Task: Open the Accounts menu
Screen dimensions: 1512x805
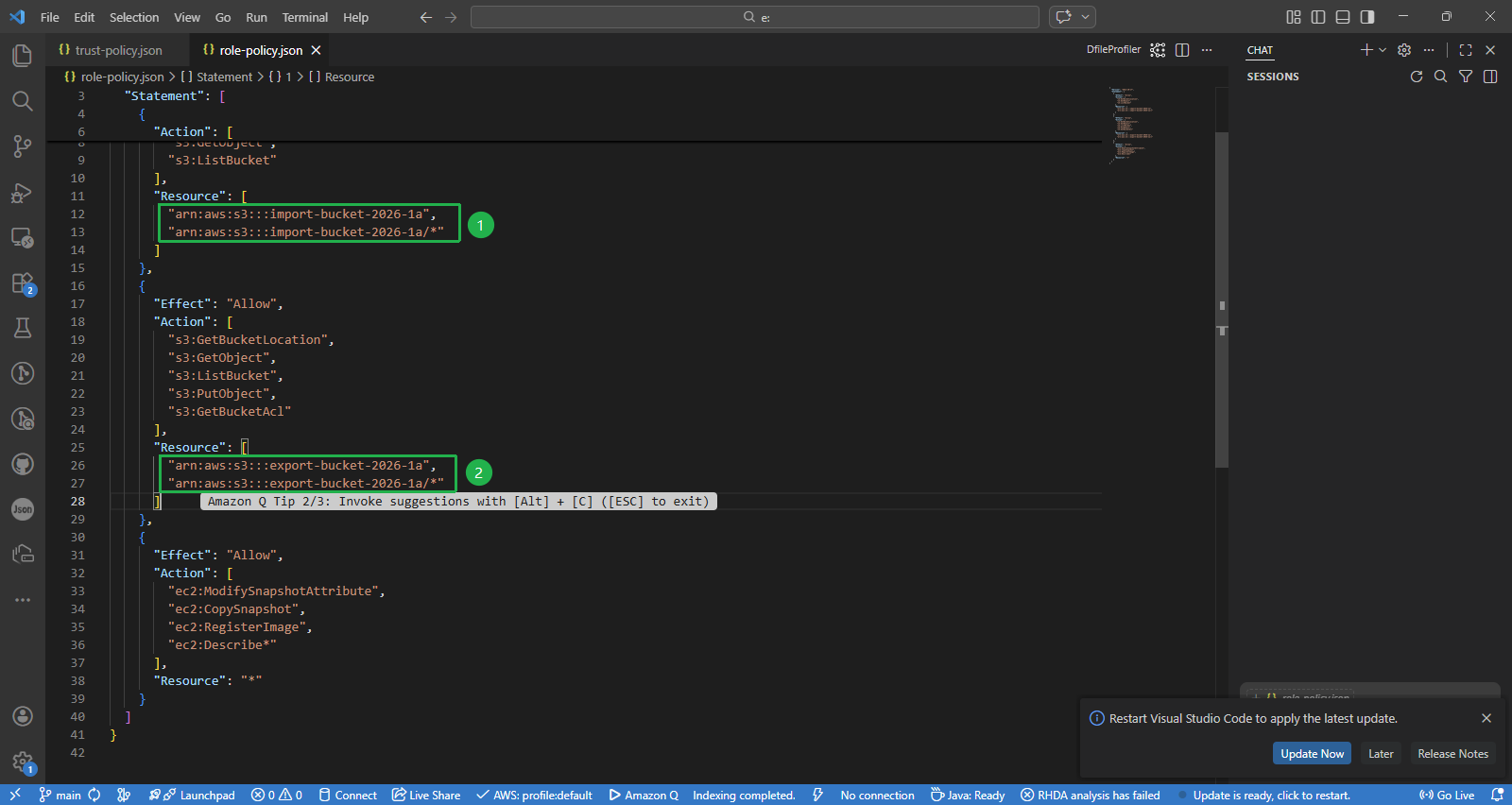Action: point(23,716)
